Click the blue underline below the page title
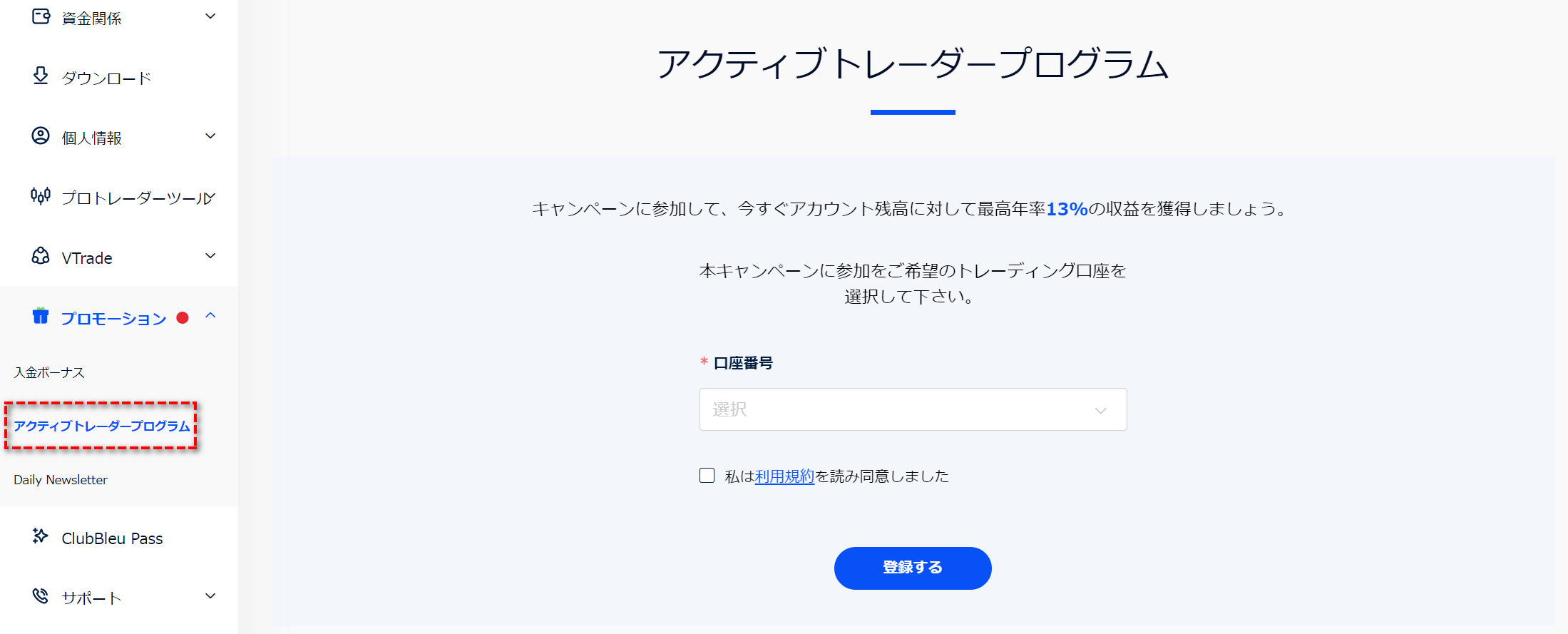The height and width of the screenshot is (634, 1568). coord(913,111)
